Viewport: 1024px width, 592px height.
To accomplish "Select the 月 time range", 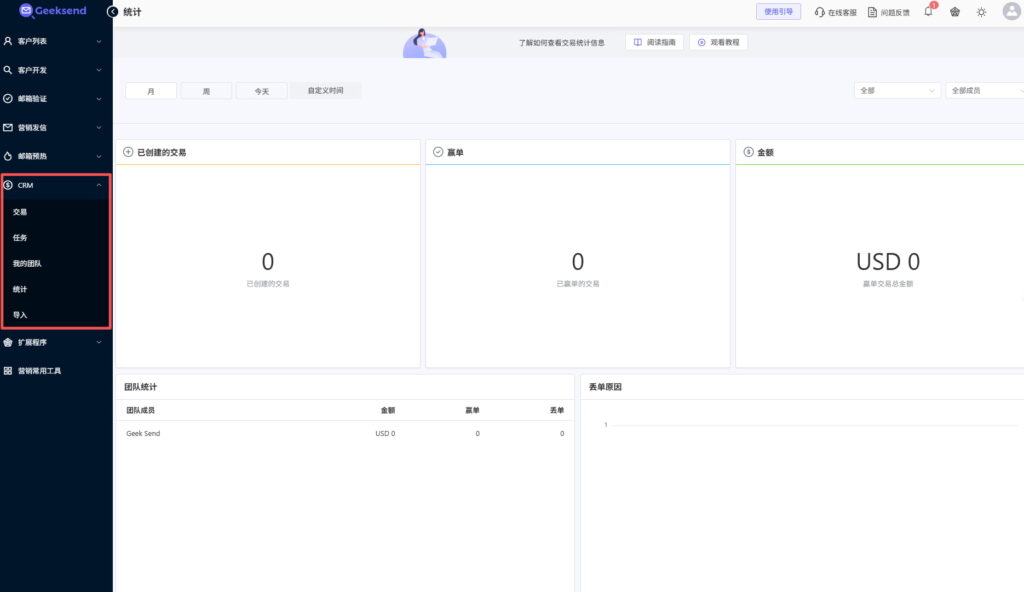I will pos(151,91).
